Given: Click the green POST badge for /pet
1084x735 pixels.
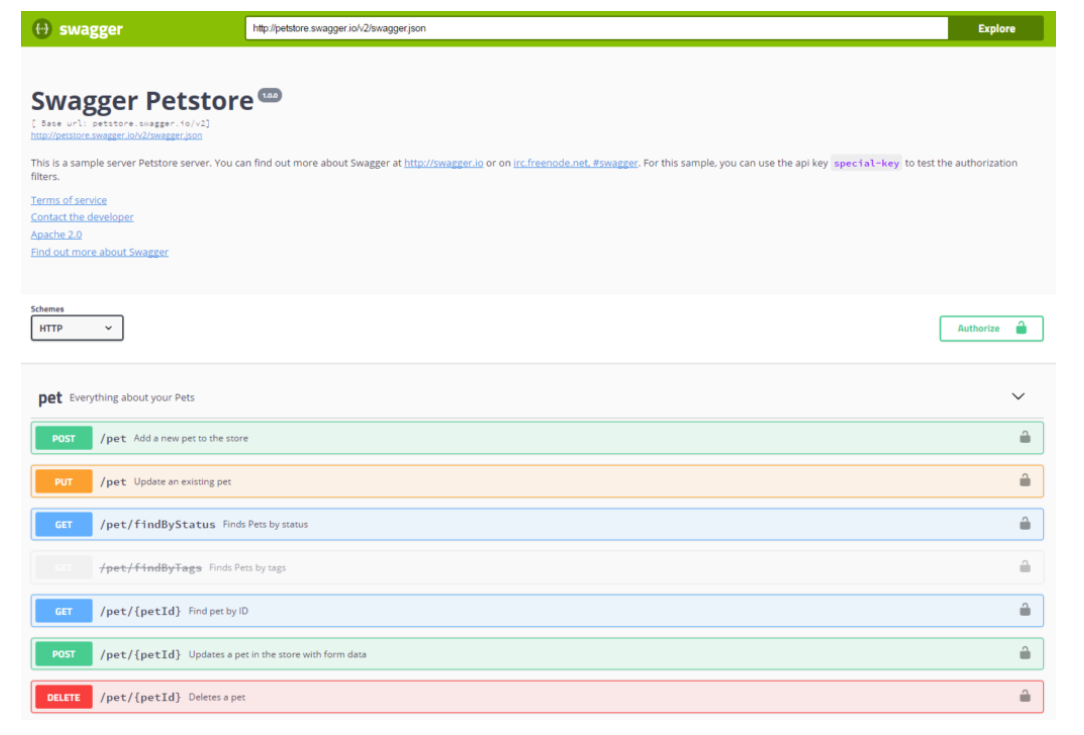Looking at the screenshot, I should [64, 438].
